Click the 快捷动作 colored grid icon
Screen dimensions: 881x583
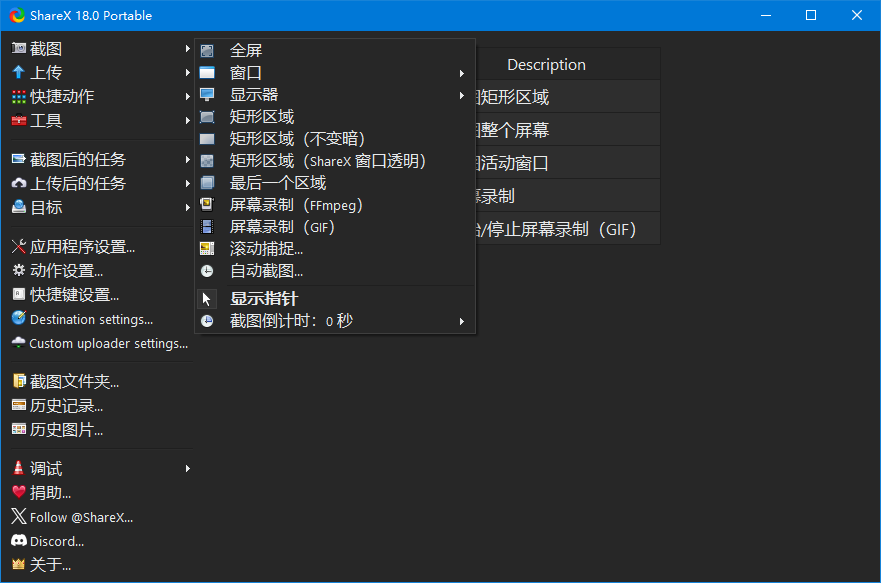[x=19, y=97]
